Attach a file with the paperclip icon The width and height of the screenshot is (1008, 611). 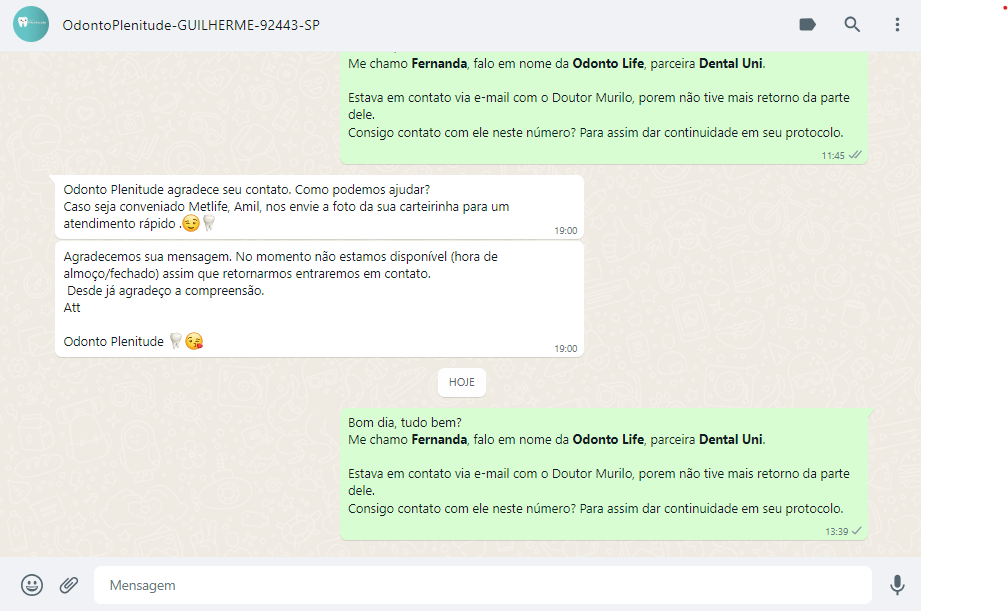(x=69, y=585)
